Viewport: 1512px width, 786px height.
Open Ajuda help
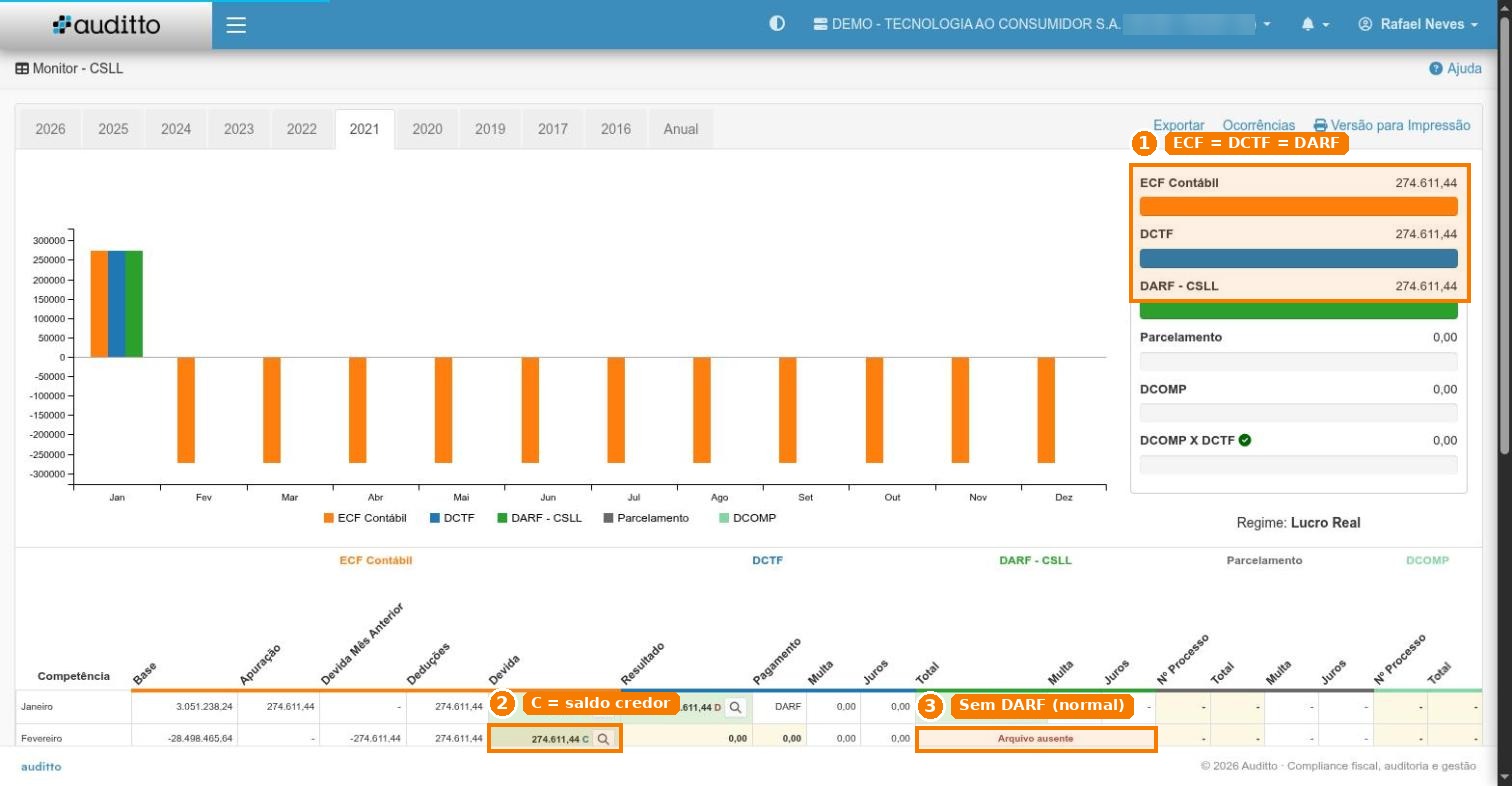[x=1456, y=69]
